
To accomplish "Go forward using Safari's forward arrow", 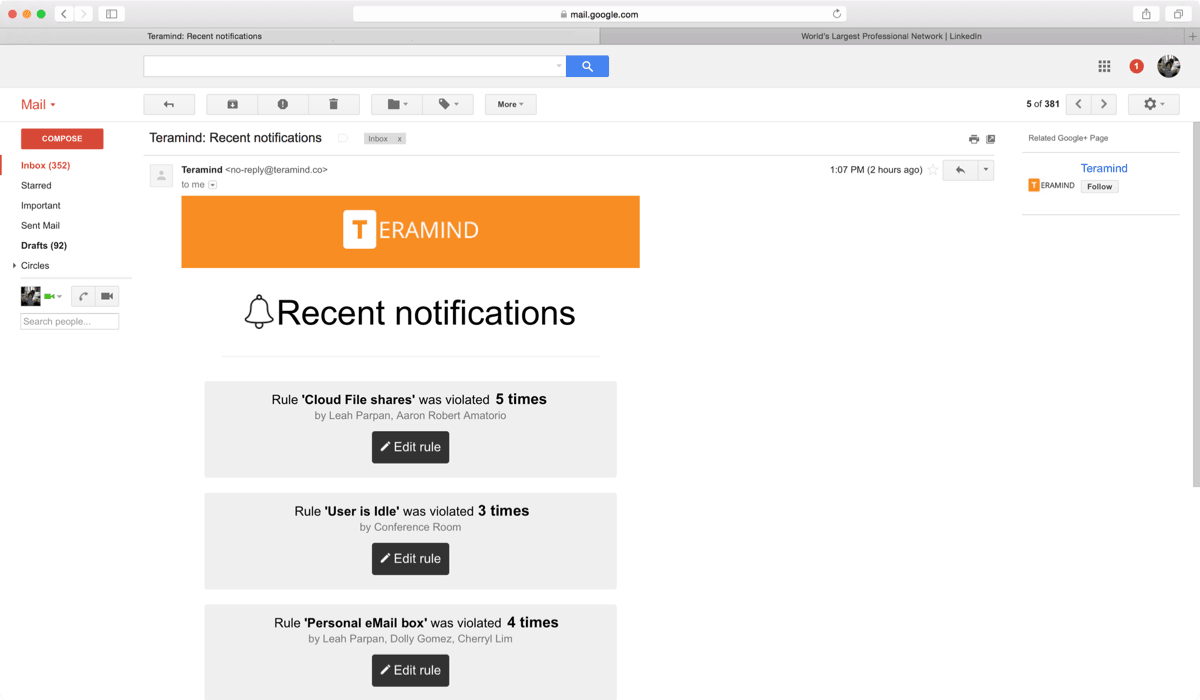I will pos(83,14).
